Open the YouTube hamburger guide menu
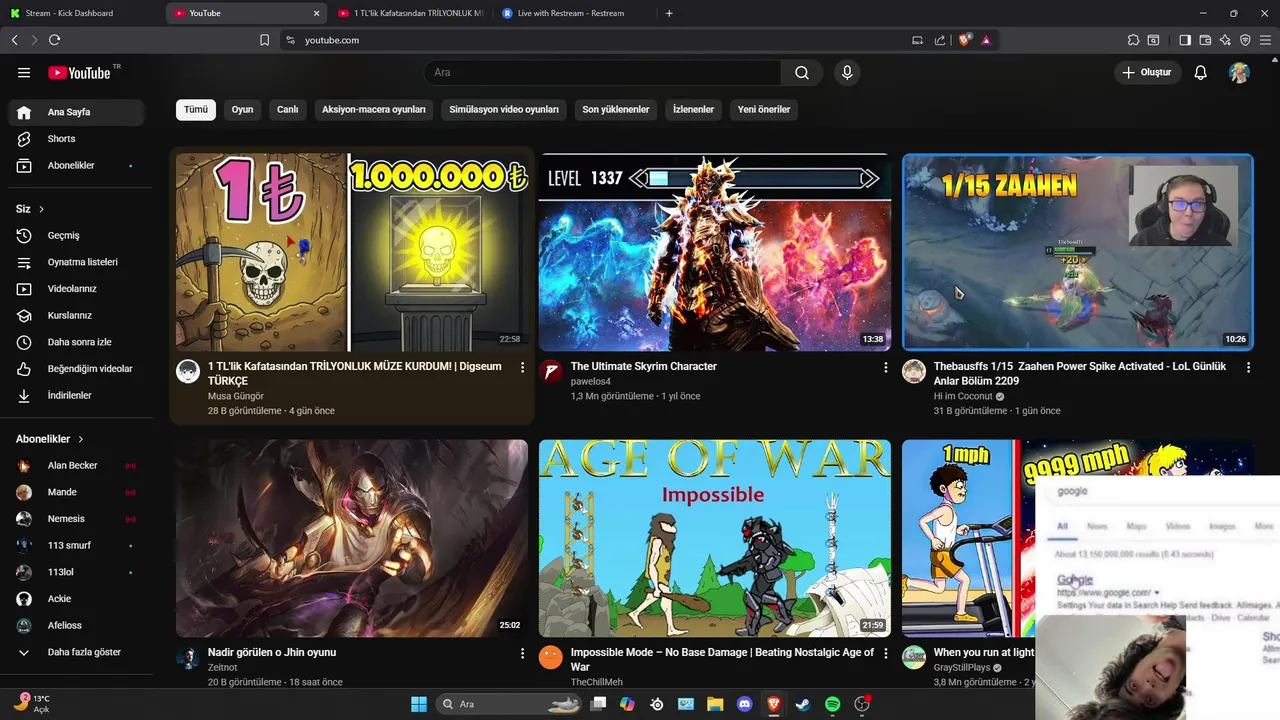Screen dimensions: 1280x720 pos(24,72)
